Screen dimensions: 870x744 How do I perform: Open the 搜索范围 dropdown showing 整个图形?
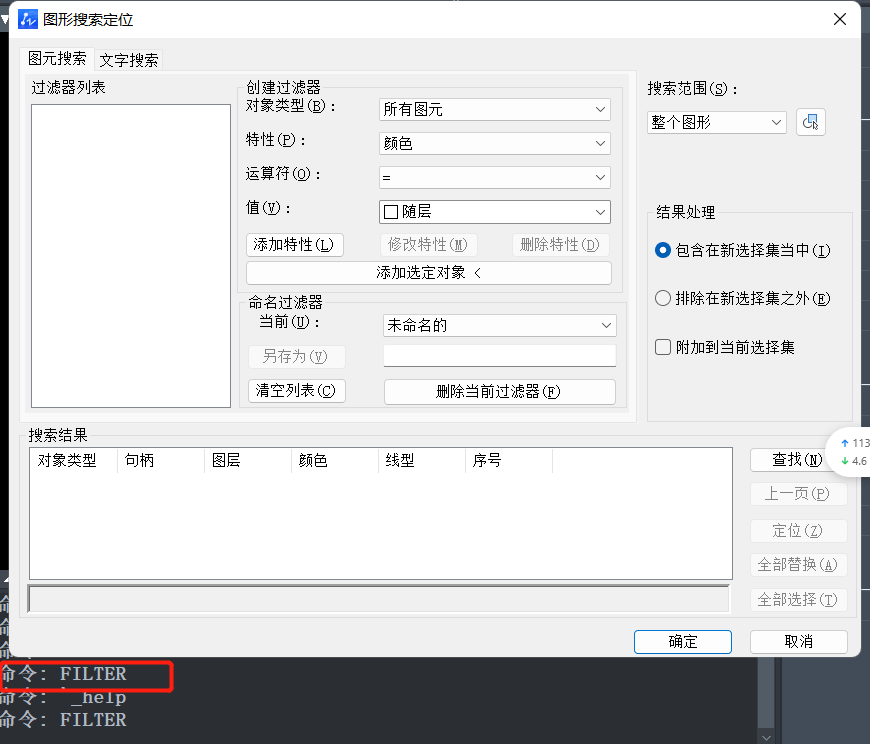pyautogui.click(x=716, y=122)
